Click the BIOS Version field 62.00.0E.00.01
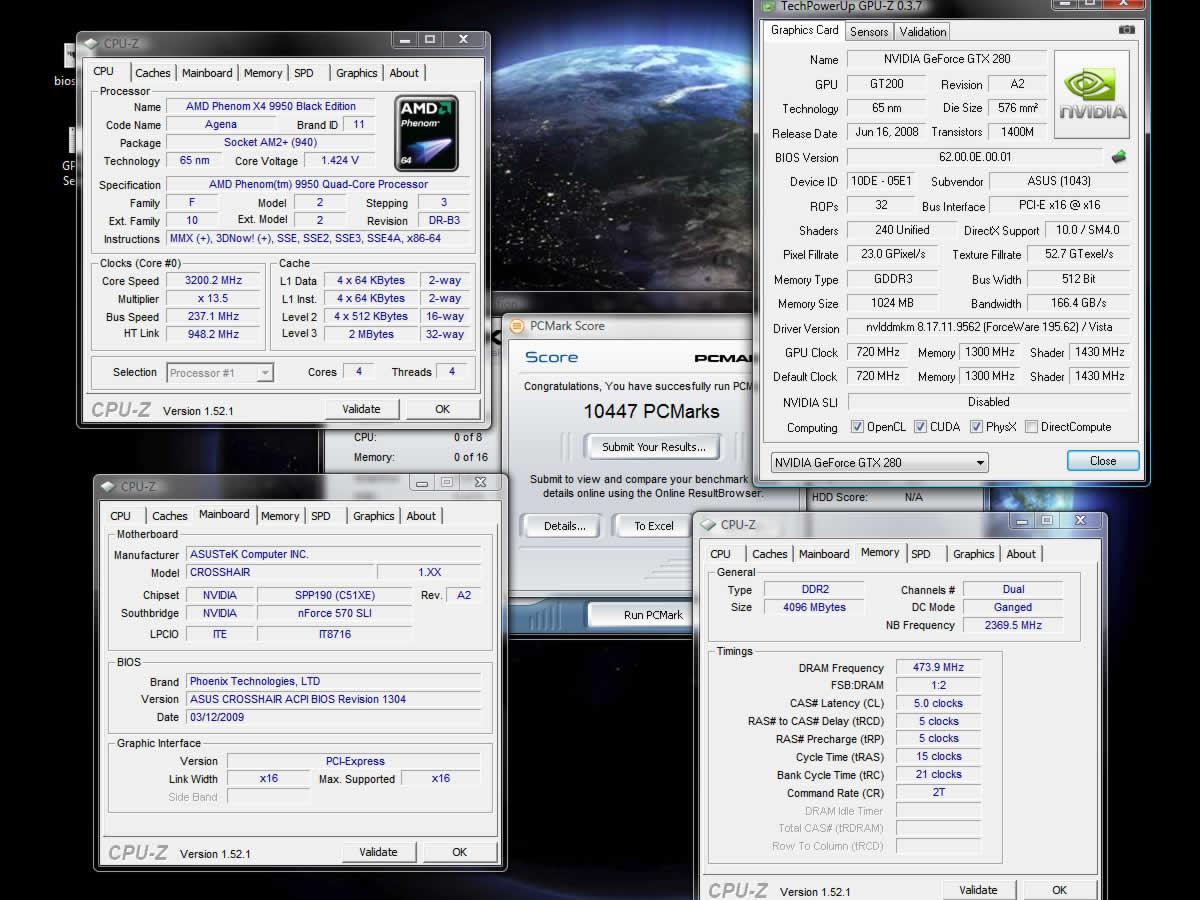Screen dimensions: 1200x900 pyautogui.click(x=975, y=157)
